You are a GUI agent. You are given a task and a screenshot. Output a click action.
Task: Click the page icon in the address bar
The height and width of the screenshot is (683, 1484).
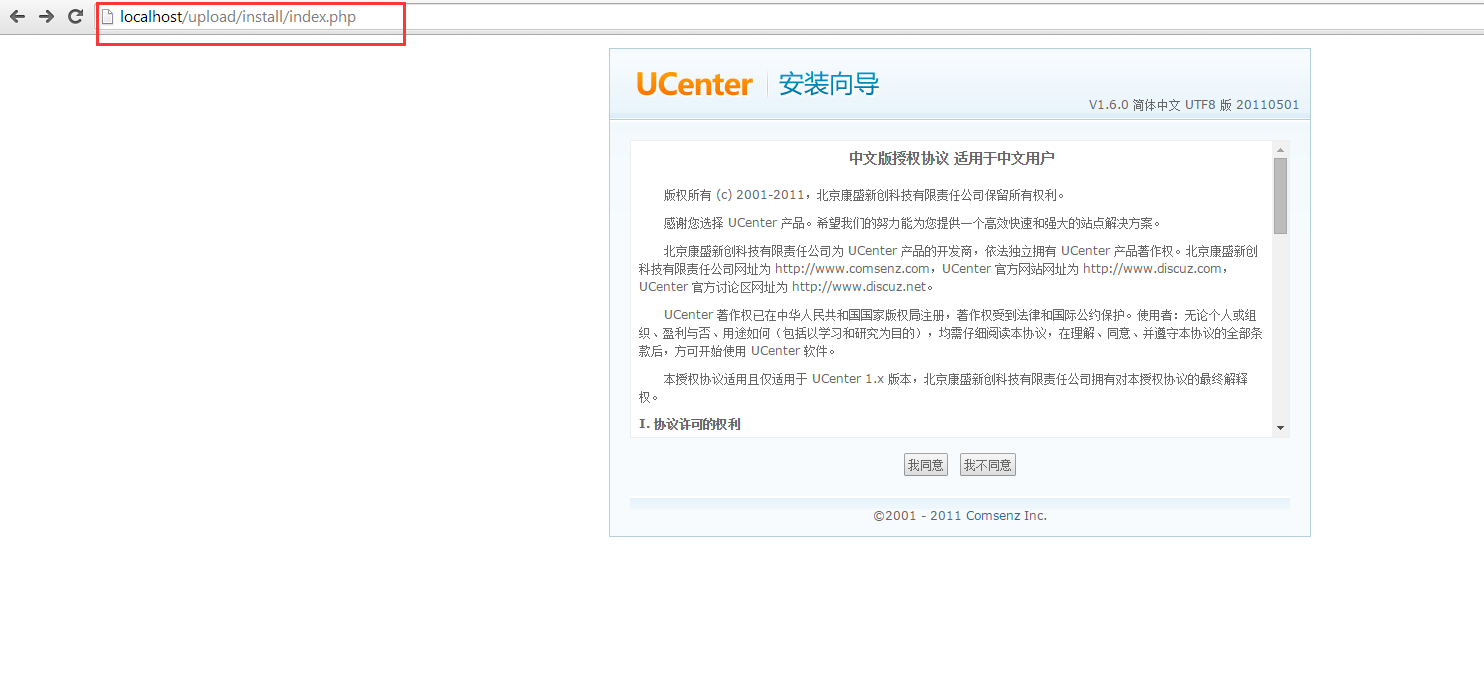click(x=108, y=16)
